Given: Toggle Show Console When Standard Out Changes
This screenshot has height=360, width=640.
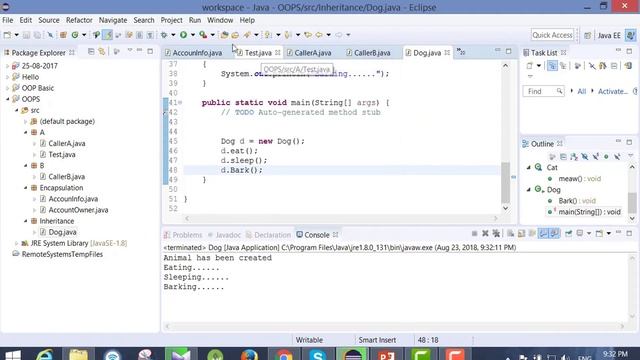Looking at the screenshot, I should [x=543, y=233].
